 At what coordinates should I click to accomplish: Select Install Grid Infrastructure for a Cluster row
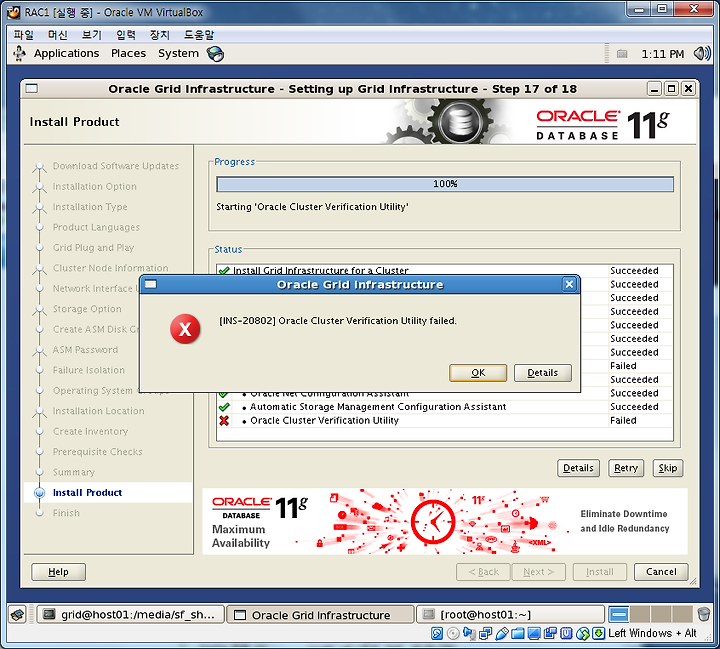[x=444, y=271]
